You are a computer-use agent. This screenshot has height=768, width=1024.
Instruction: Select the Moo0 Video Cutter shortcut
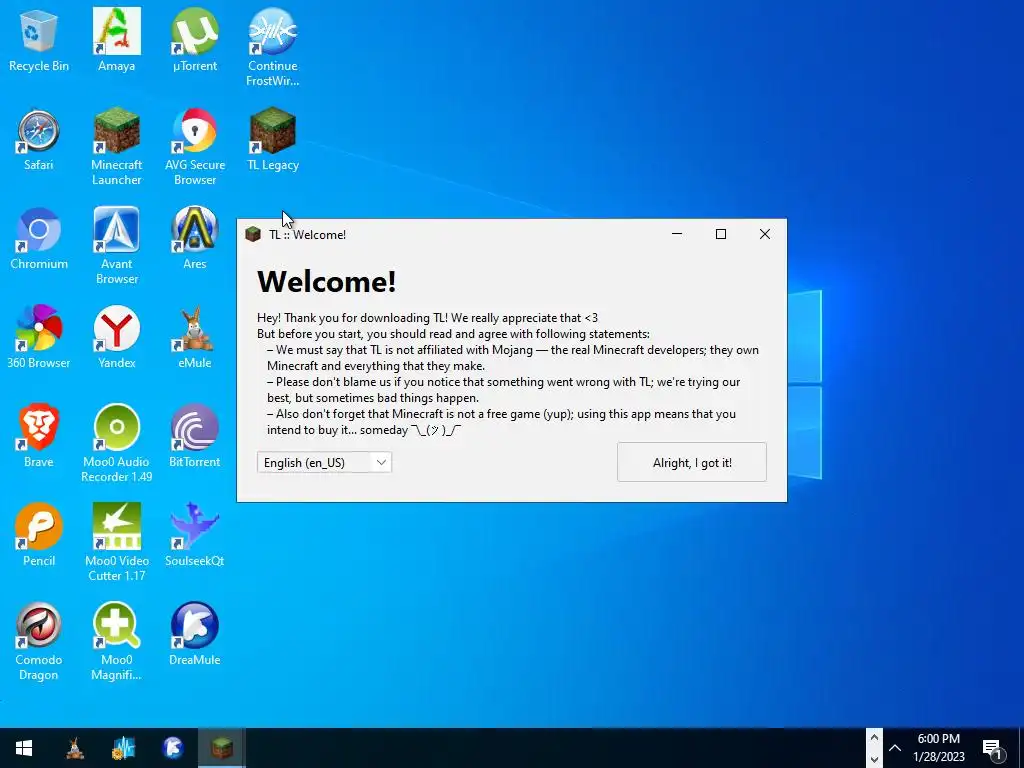point(116,543)
